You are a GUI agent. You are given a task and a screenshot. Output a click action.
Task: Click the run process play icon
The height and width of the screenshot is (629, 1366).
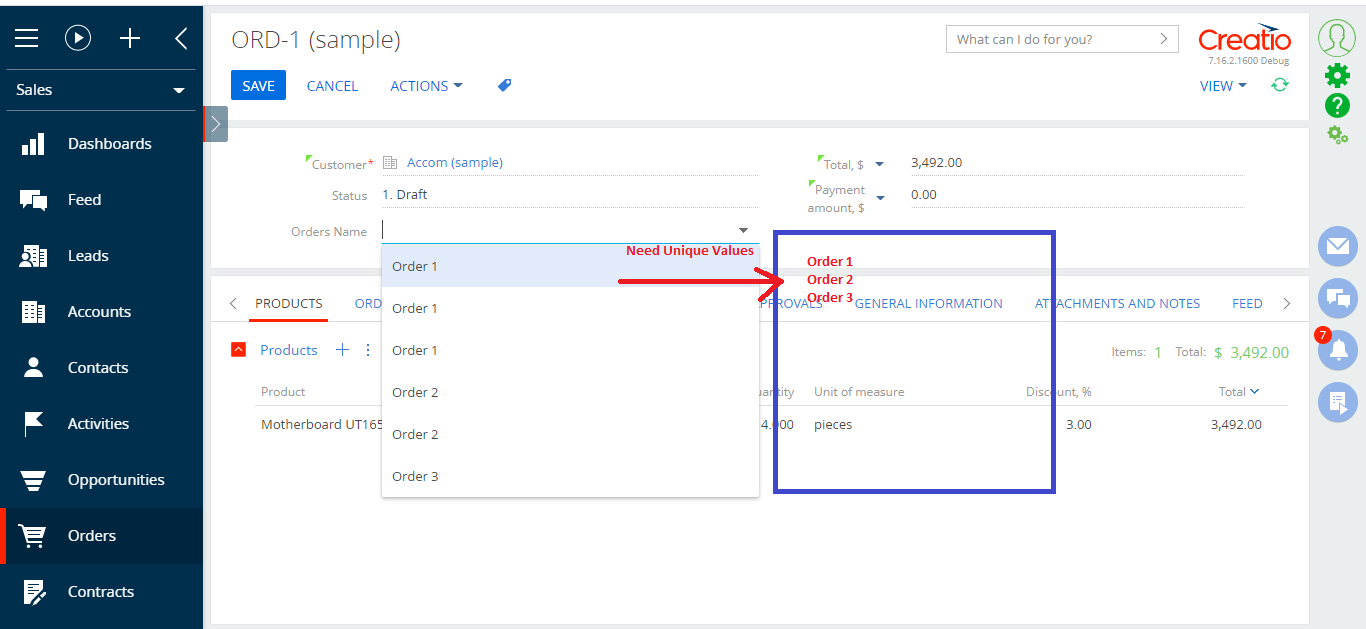click(x=80, y=38)
